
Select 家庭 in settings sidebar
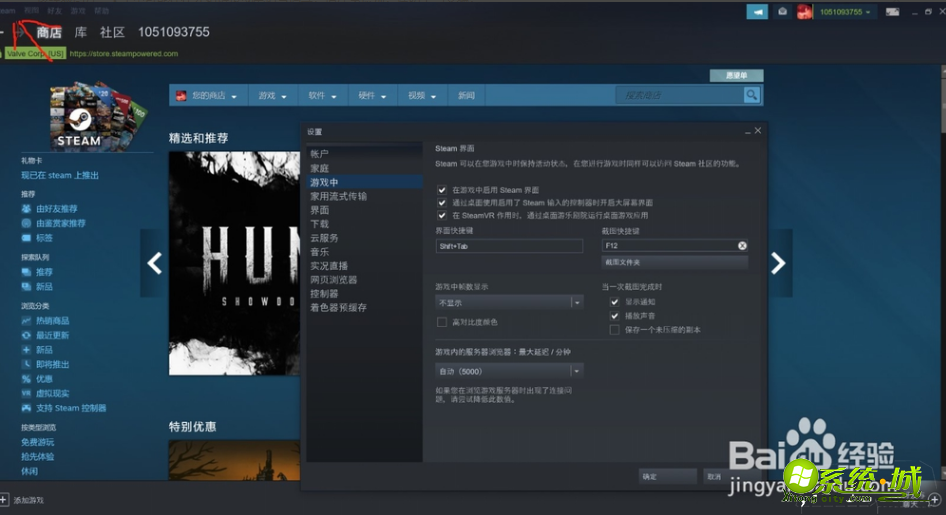pyautogui.click(x=364, y=168)
